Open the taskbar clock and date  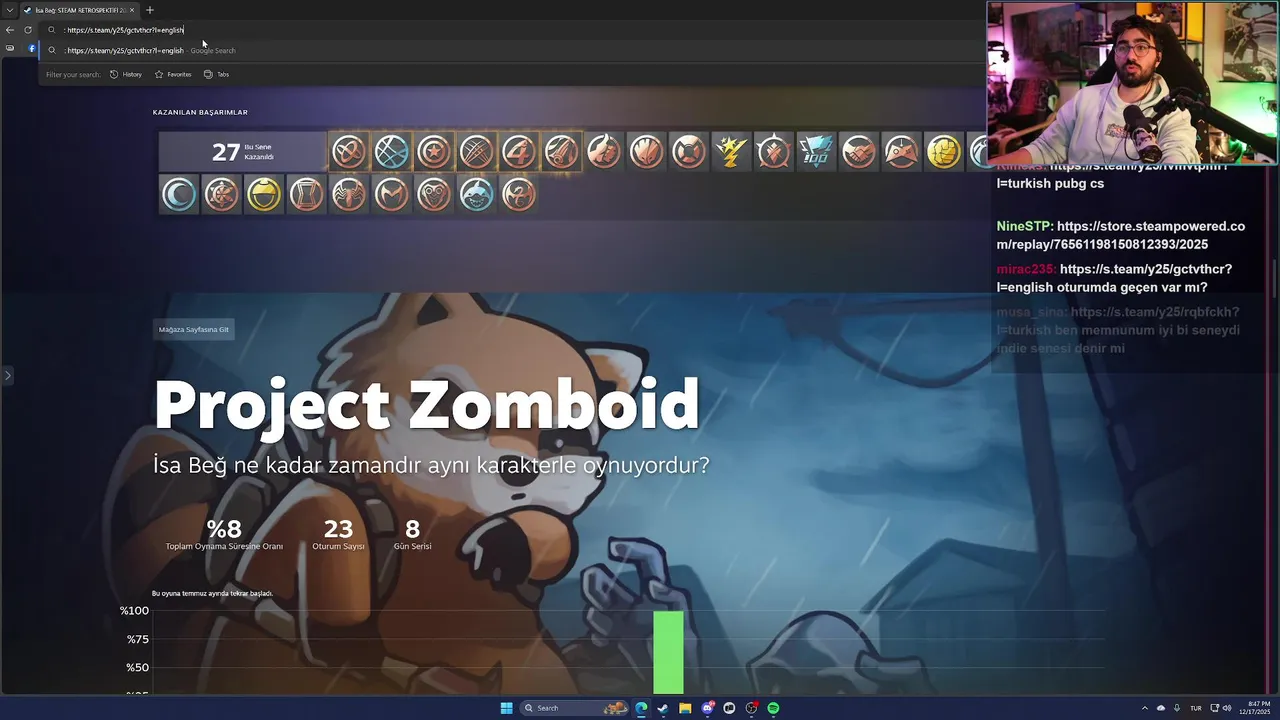click(1257, 708)
